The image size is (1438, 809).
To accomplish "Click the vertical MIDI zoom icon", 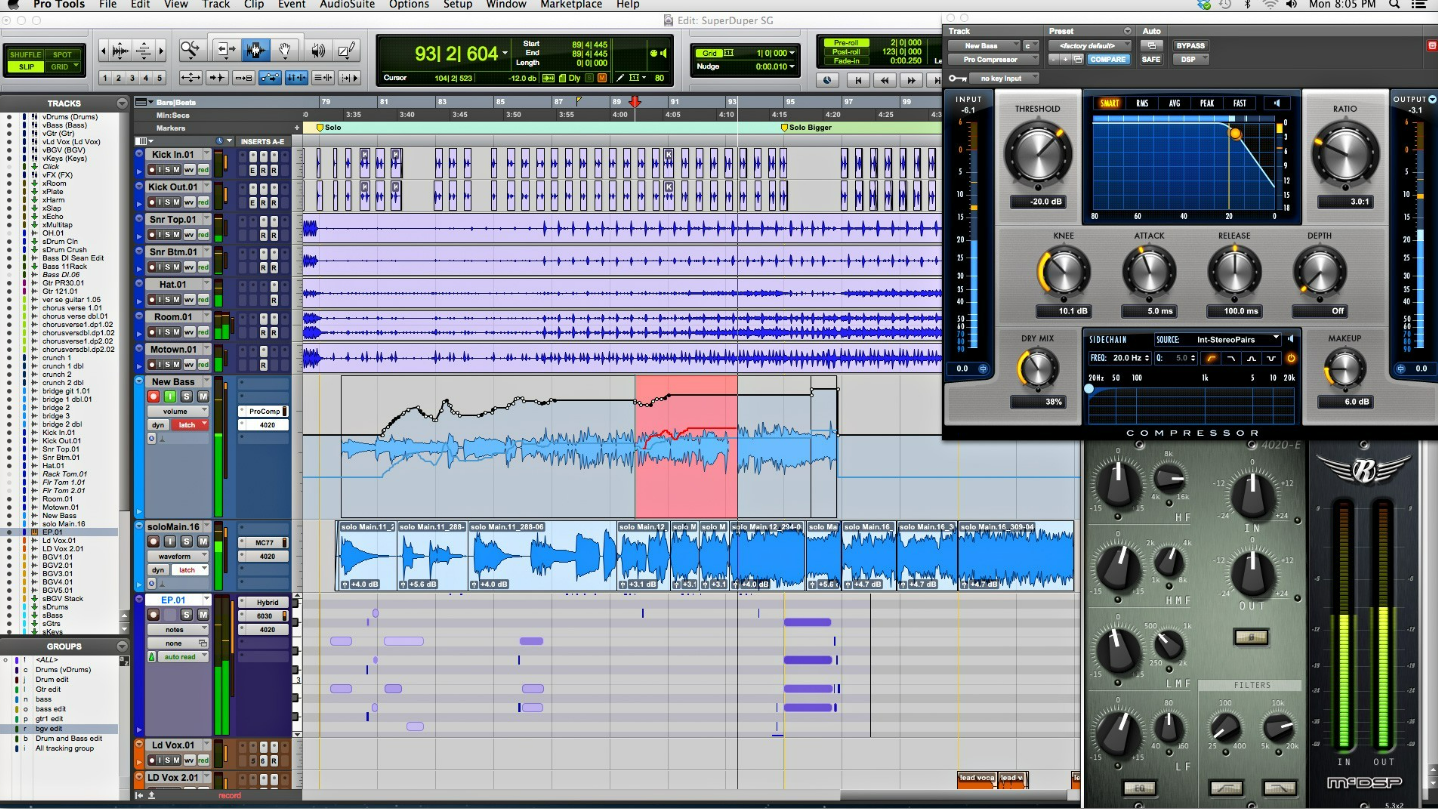I will (144, 50).
